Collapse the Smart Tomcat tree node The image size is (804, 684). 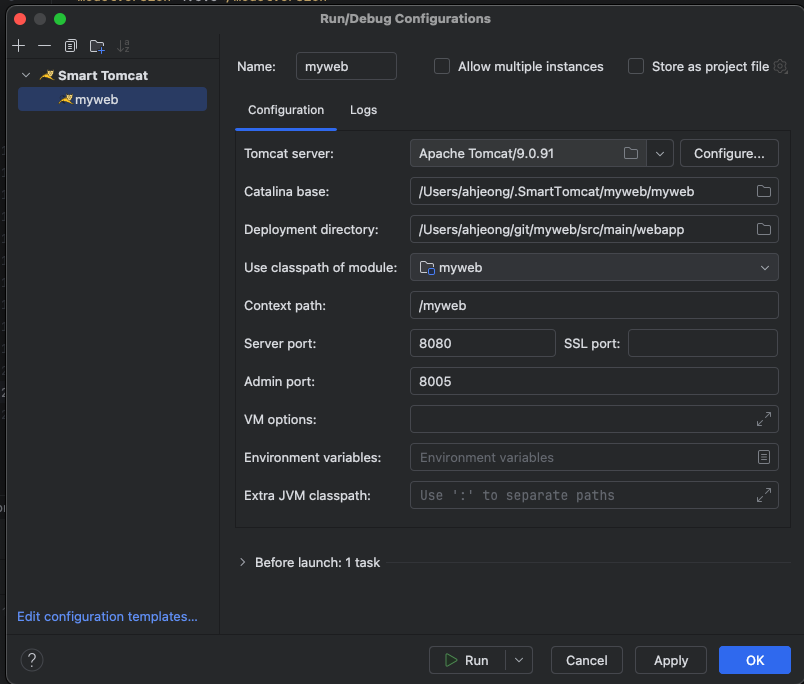click(26, 76)
